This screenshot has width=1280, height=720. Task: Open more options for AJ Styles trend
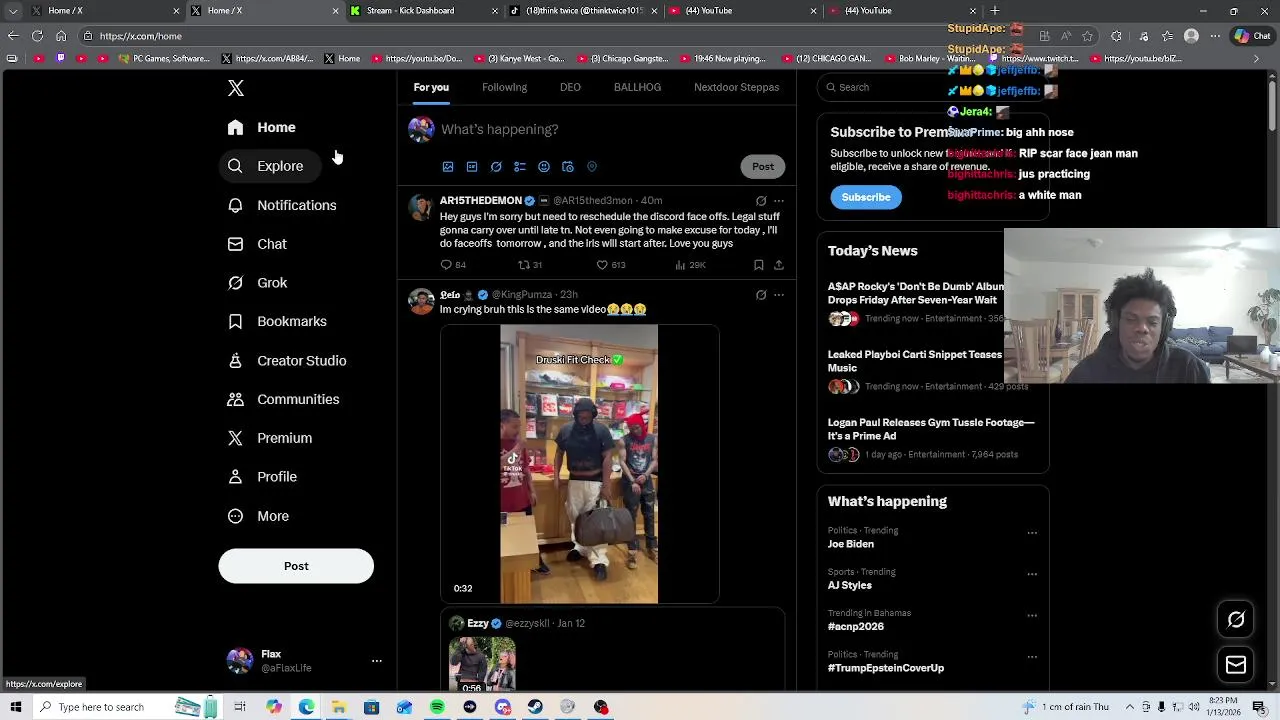coord(1032,574)
